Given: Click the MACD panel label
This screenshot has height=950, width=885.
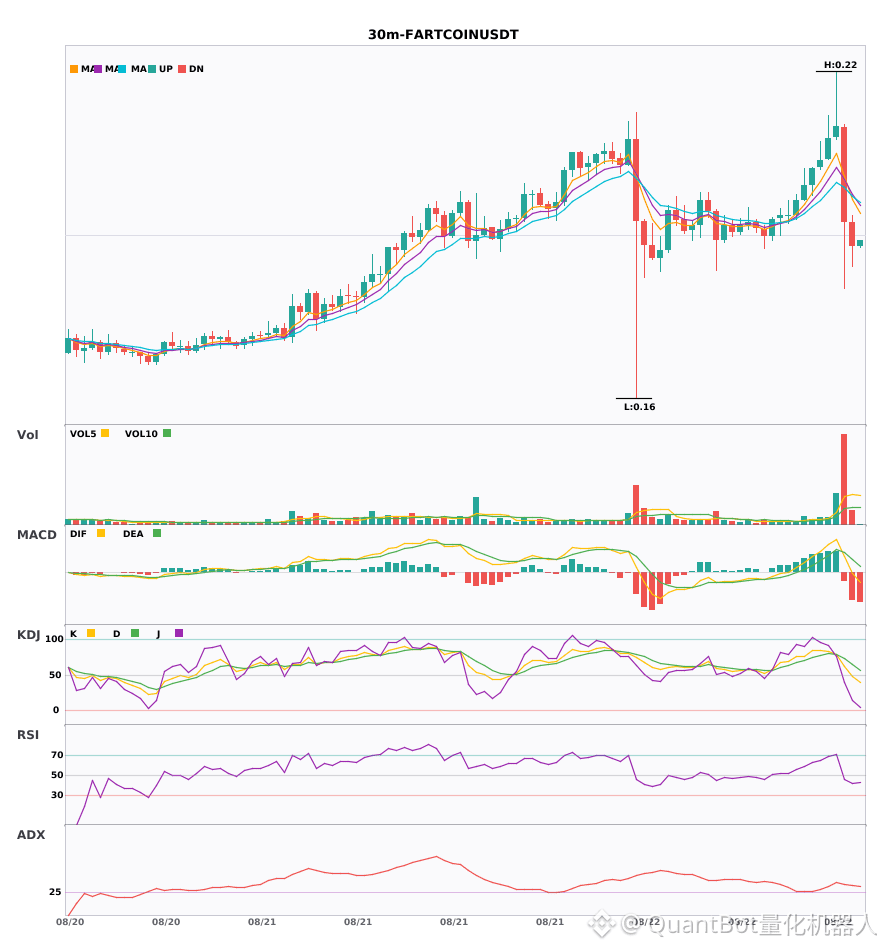Looking at the screenshot, I should [36, 535].
